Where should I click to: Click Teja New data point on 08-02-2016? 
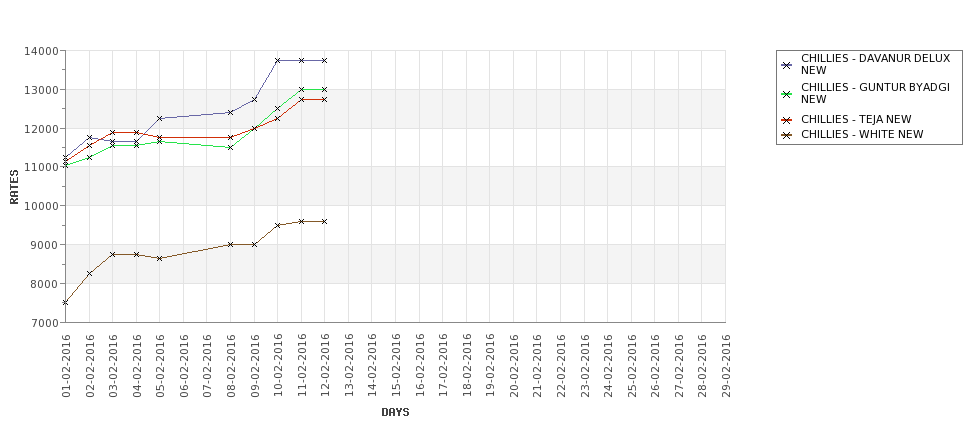coord(231,137)
